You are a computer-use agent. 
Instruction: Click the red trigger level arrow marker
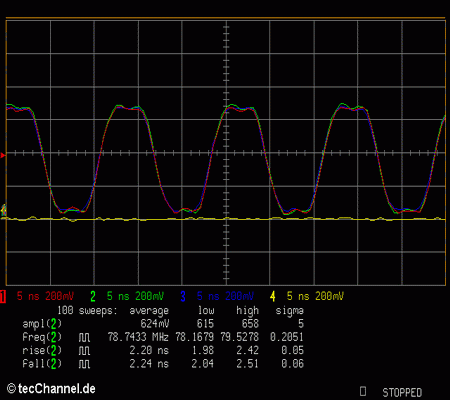click(x=3, y=155)
